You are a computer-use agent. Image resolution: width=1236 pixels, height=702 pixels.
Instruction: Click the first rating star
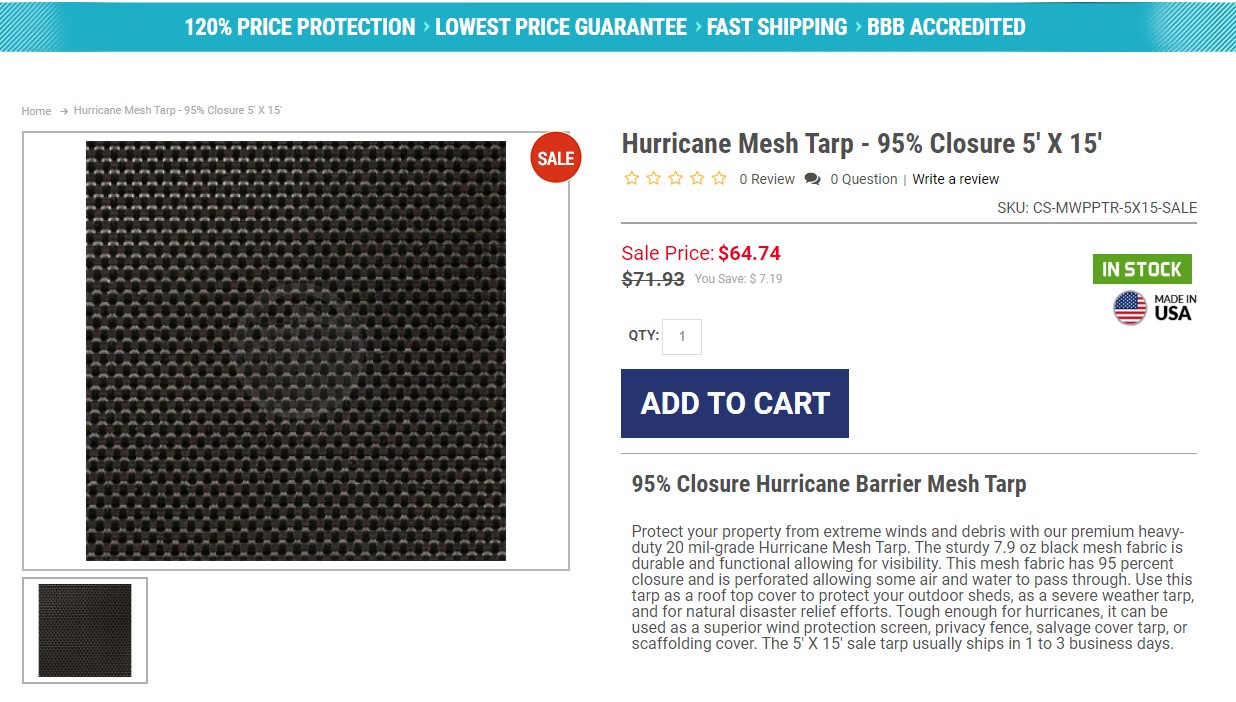pyautogui.click(x=631, y=179)
